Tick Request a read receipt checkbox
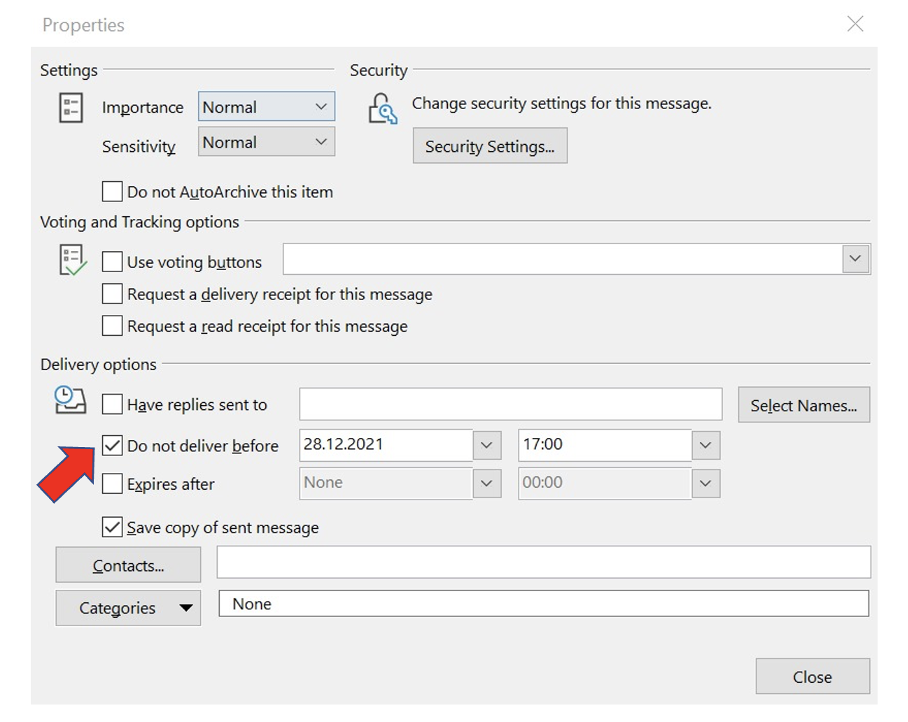 [x=112, y=326]
